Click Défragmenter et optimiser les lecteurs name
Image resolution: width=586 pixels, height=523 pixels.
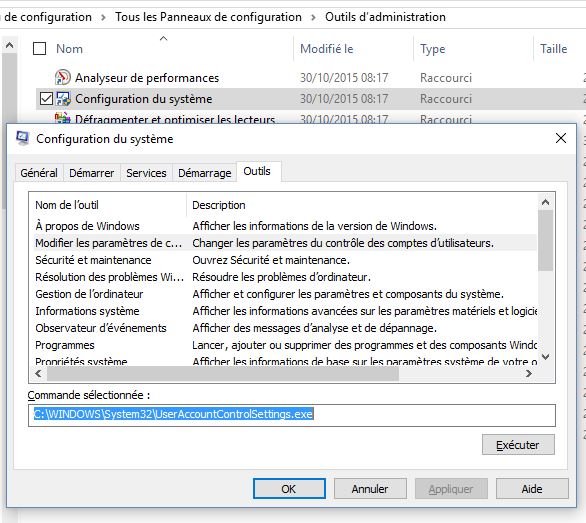[175, 119]
